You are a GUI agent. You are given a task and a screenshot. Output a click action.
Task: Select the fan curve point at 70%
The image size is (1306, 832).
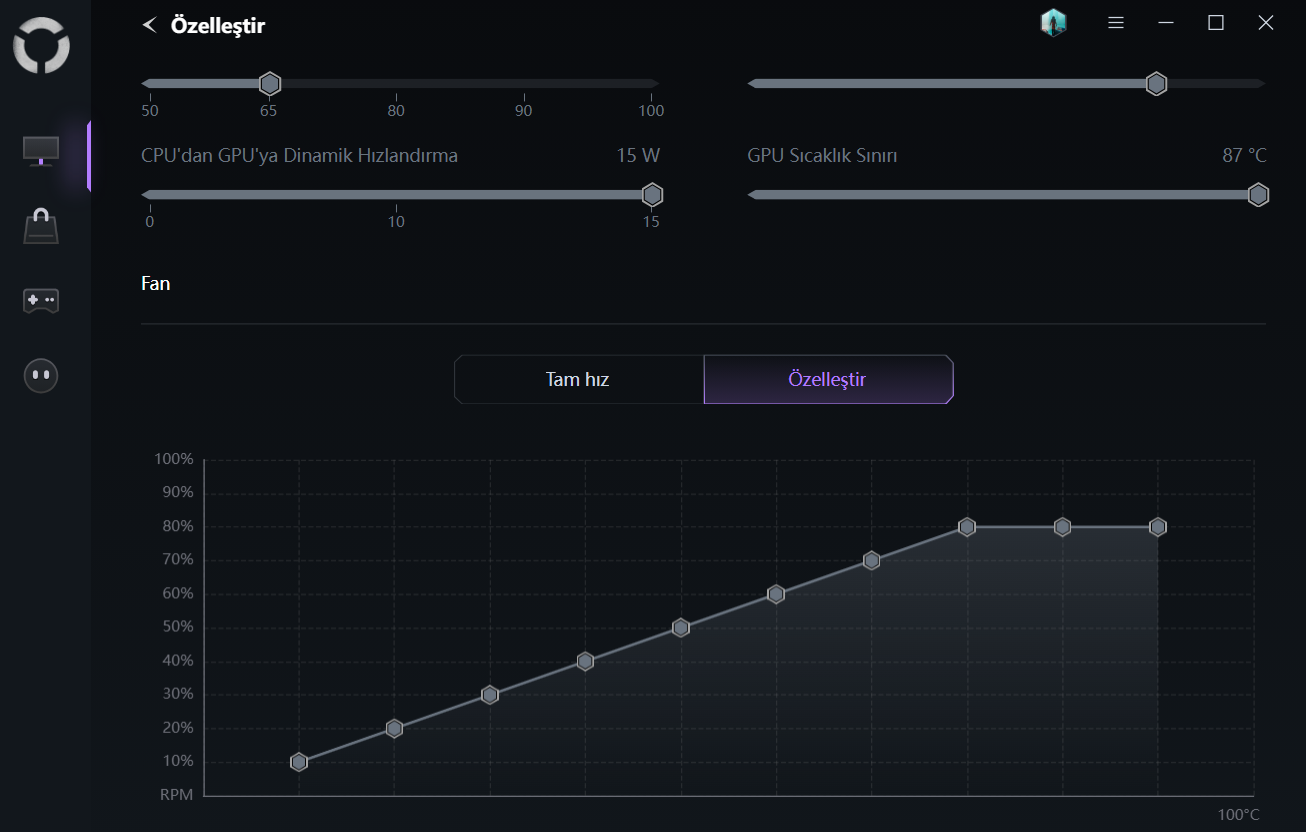[871, 561]
